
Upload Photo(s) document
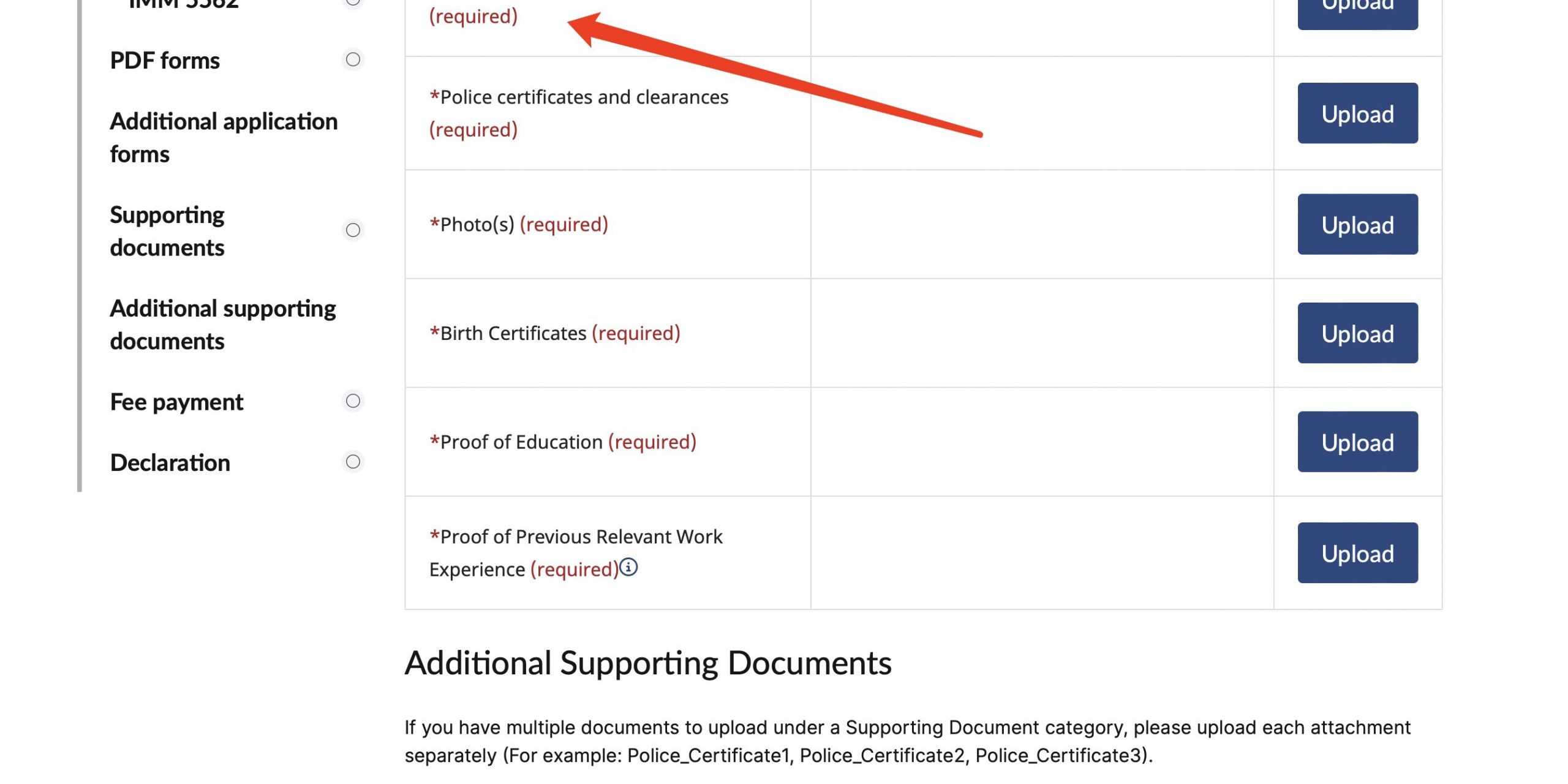[x=1357, y=225]
